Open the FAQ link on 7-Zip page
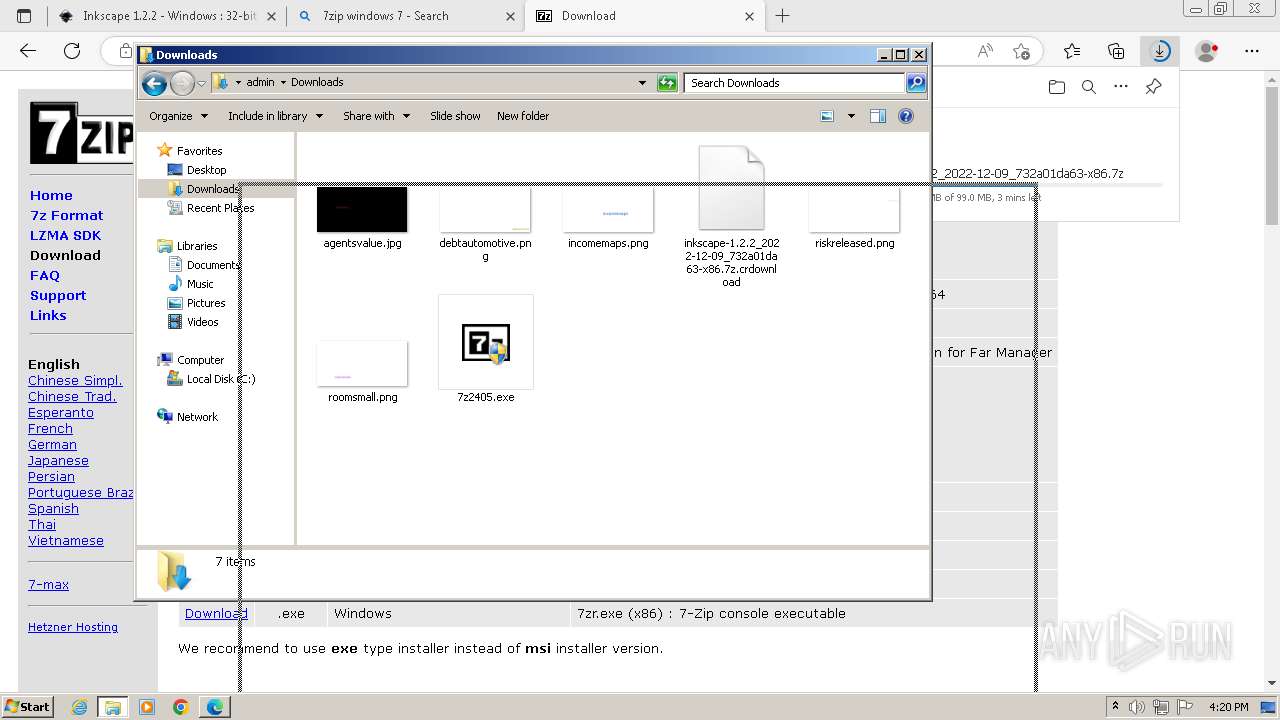Image resolution: width=1280 pixels, height=720 pixels. click(x=45, y=275)
